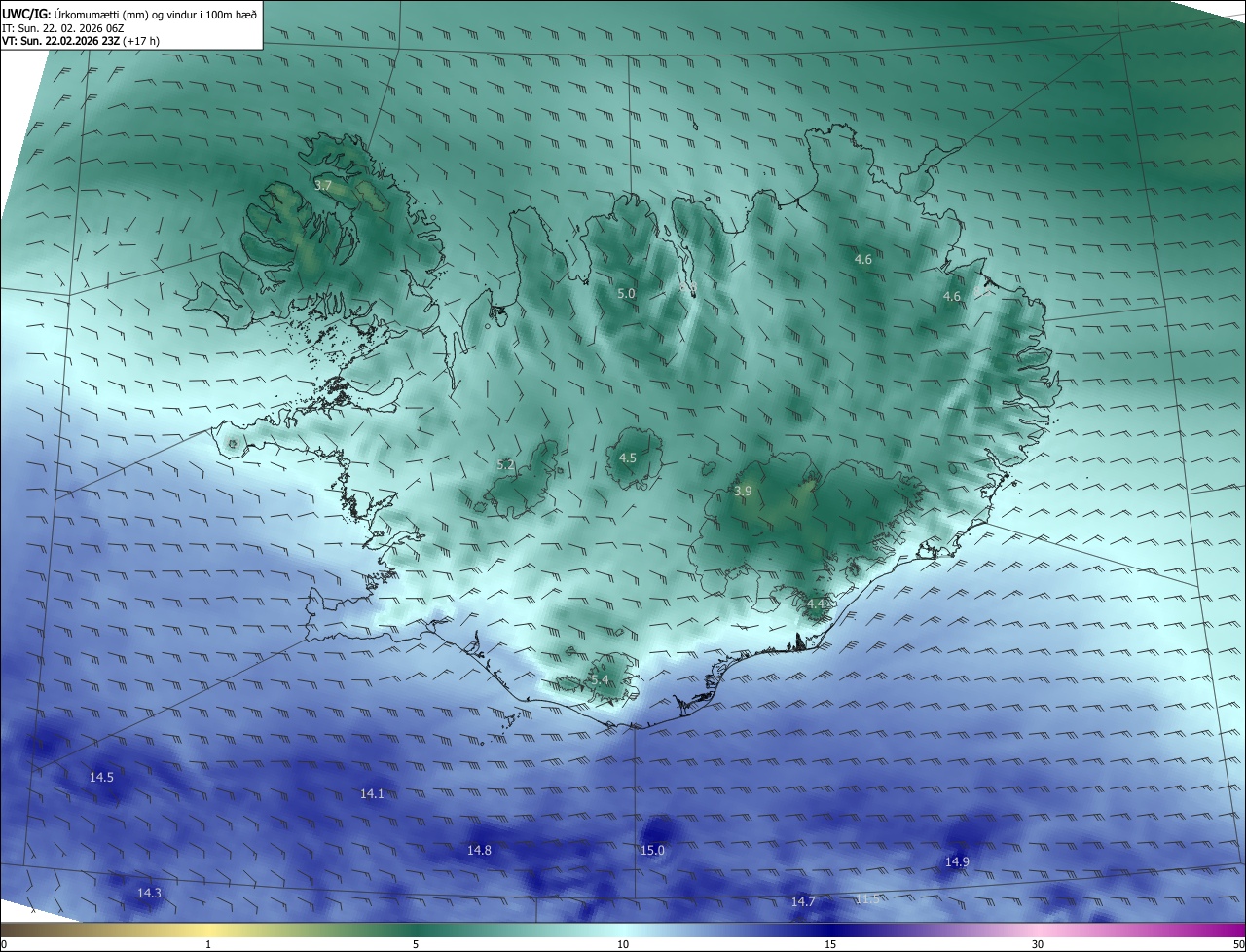This screenshot has height=952, width=1246.
Task: Click the 5.0 value label in north Iceland
Action: [x=626, y=293]
